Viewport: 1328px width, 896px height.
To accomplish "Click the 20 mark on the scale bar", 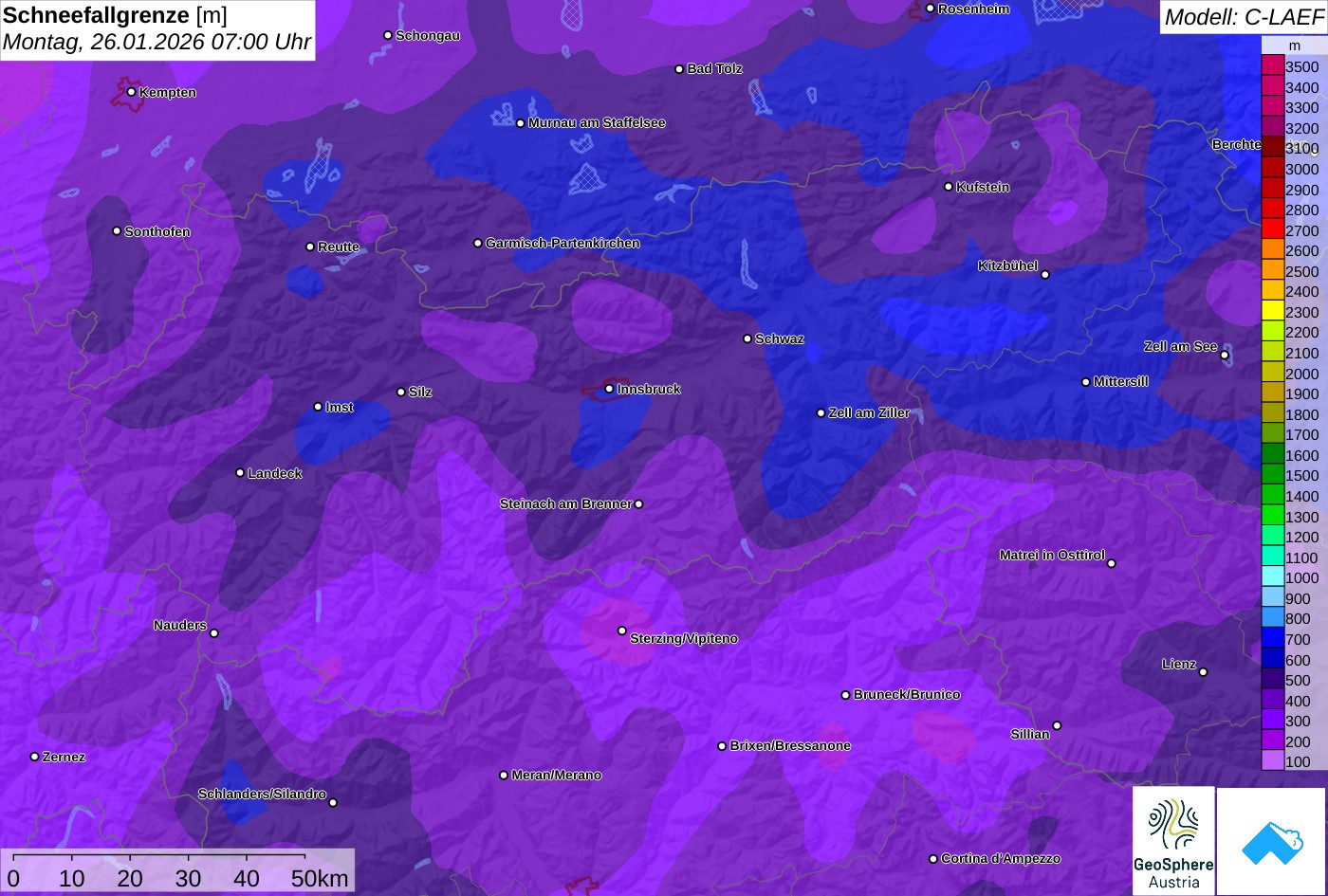I will tap(130, 879).
